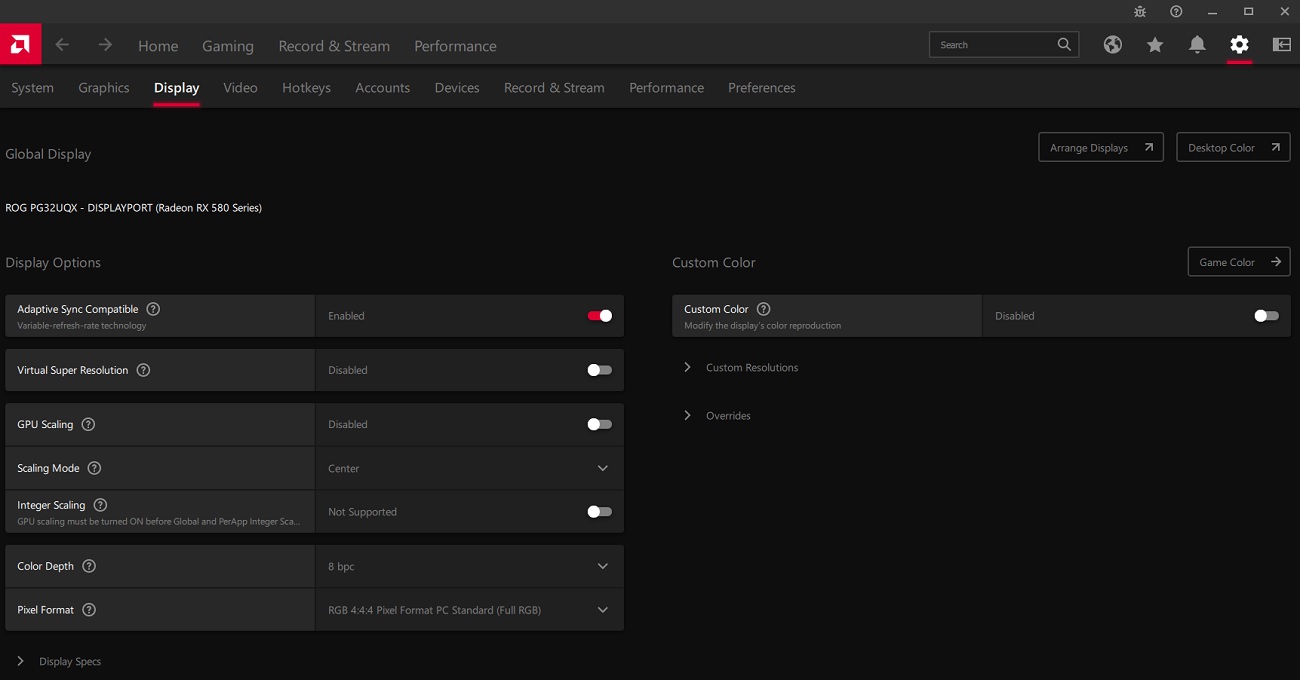Show help for GPU Scaling
The height and width of the screenshot is (680, 1300).
(x=88, y=424)
